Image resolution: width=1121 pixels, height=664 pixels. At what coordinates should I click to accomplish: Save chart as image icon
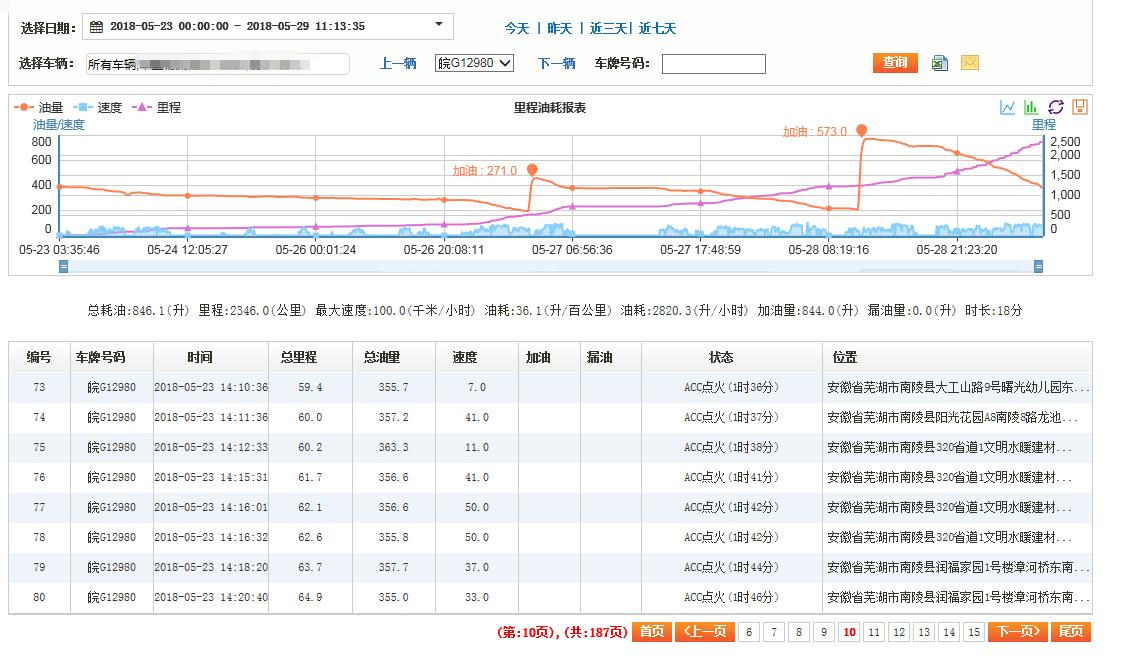point(1080,107)
